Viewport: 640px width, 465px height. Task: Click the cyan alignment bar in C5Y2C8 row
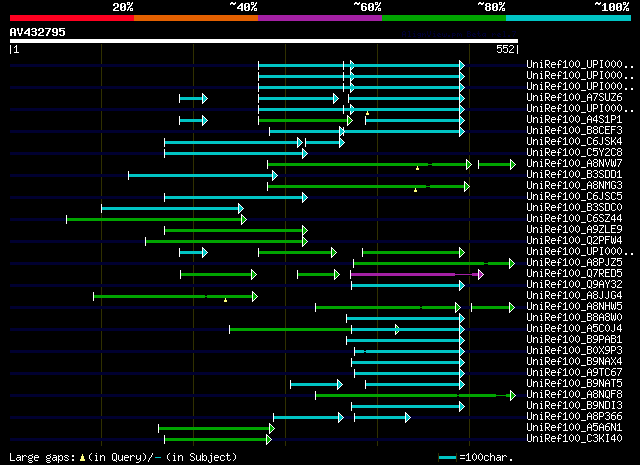coord(236,154)
